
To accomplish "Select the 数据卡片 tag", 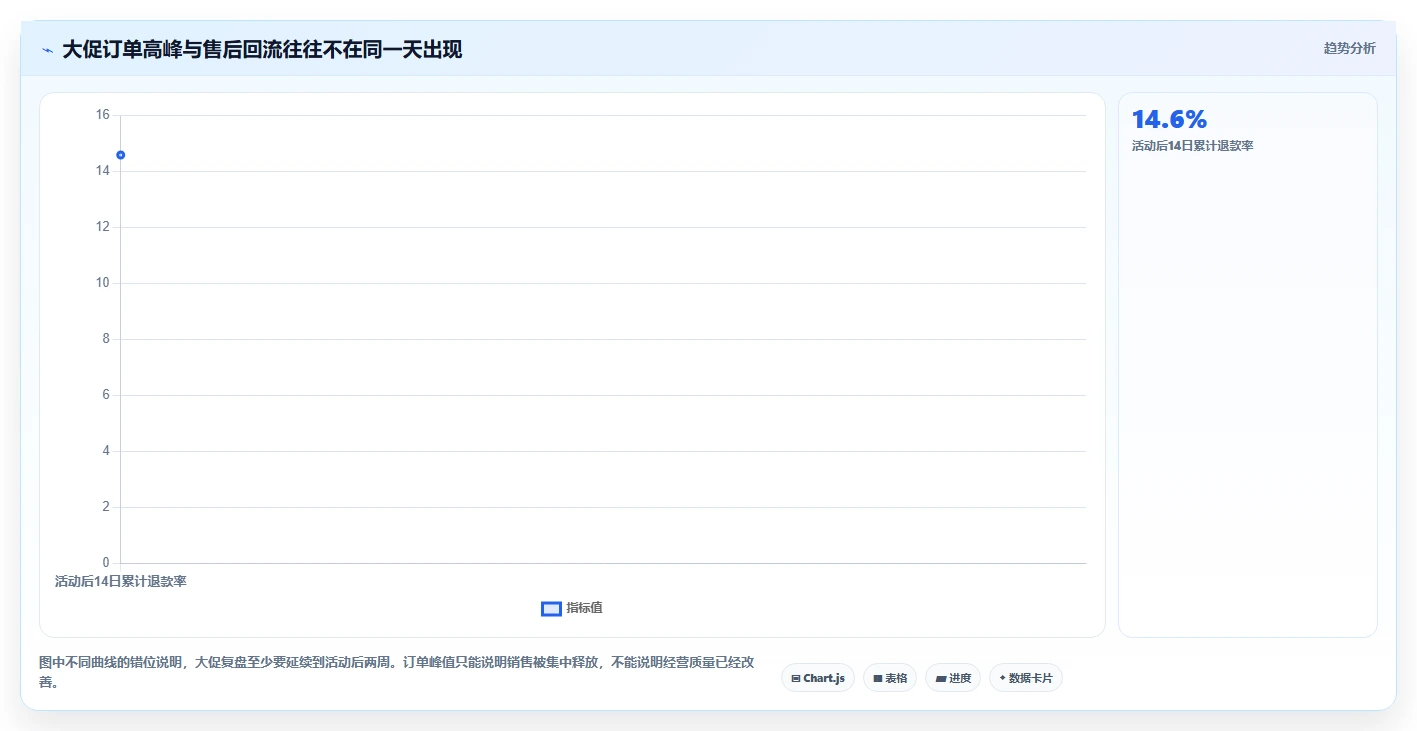I will (x=1026, y=678).
